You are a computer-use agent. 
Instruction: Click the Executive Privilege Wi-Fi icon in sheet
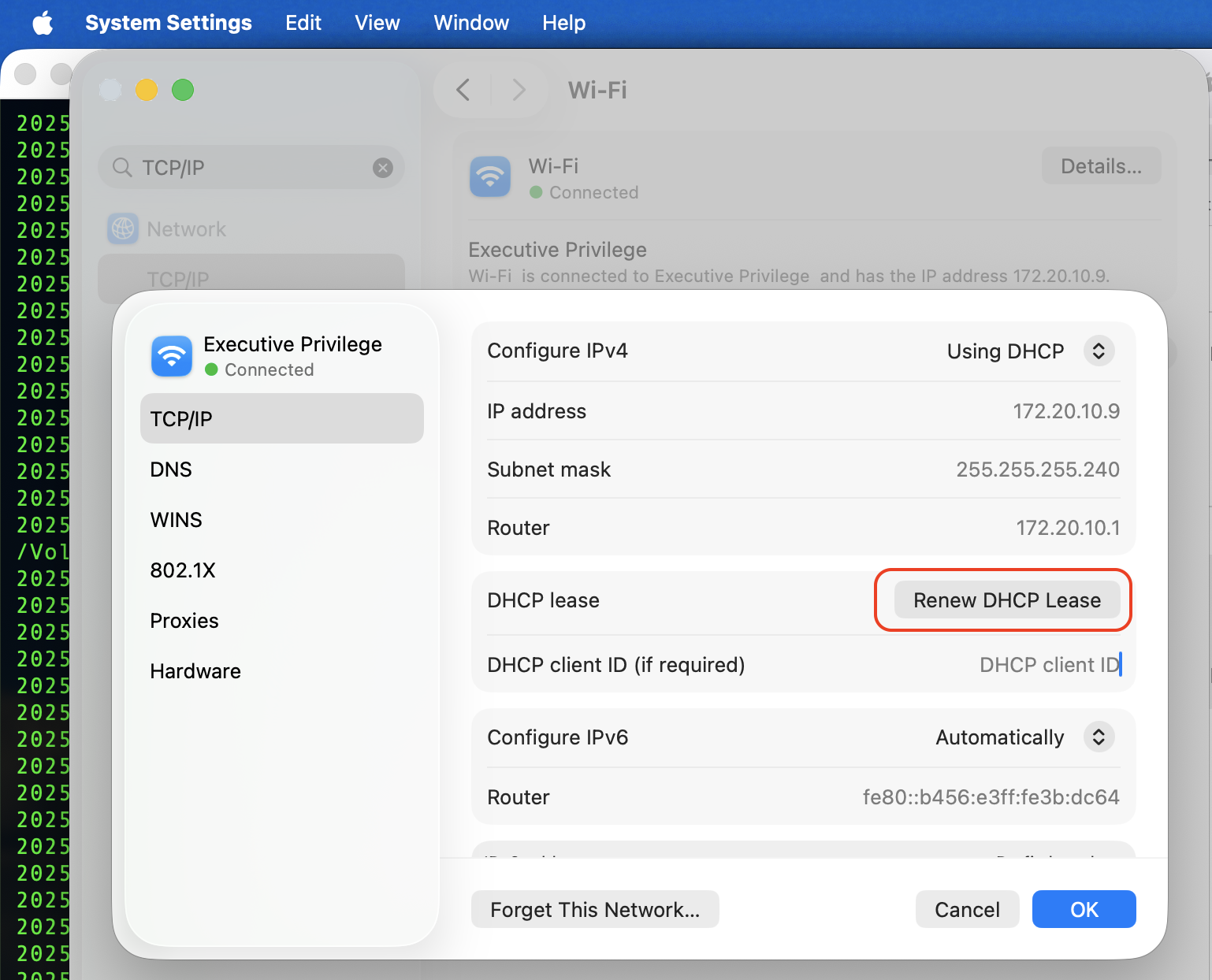tap(172, 356)
